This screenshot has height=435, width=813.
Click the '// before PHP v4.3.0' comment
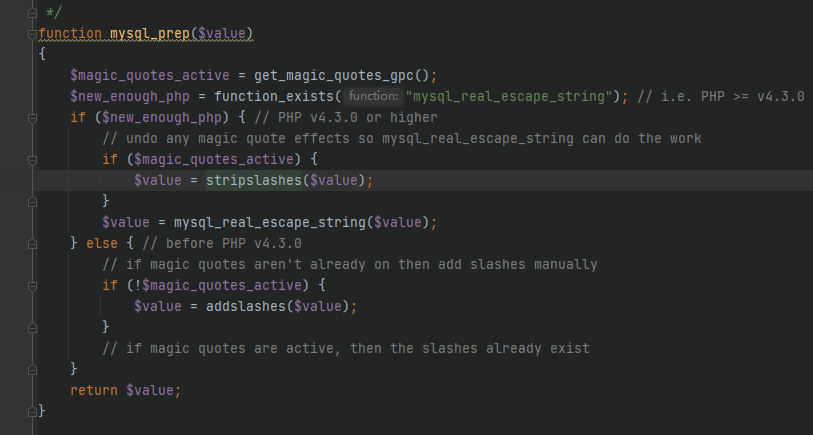(x=222, y=244)
